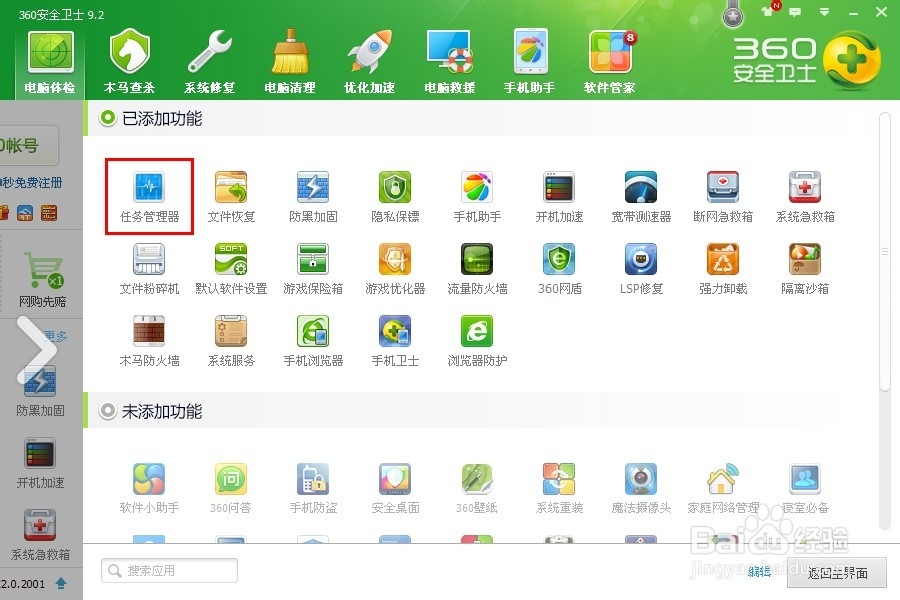900x600 pixels.
Task: Open 系统急救箱 in the left sidebar
Action: (x=40, y=535)
